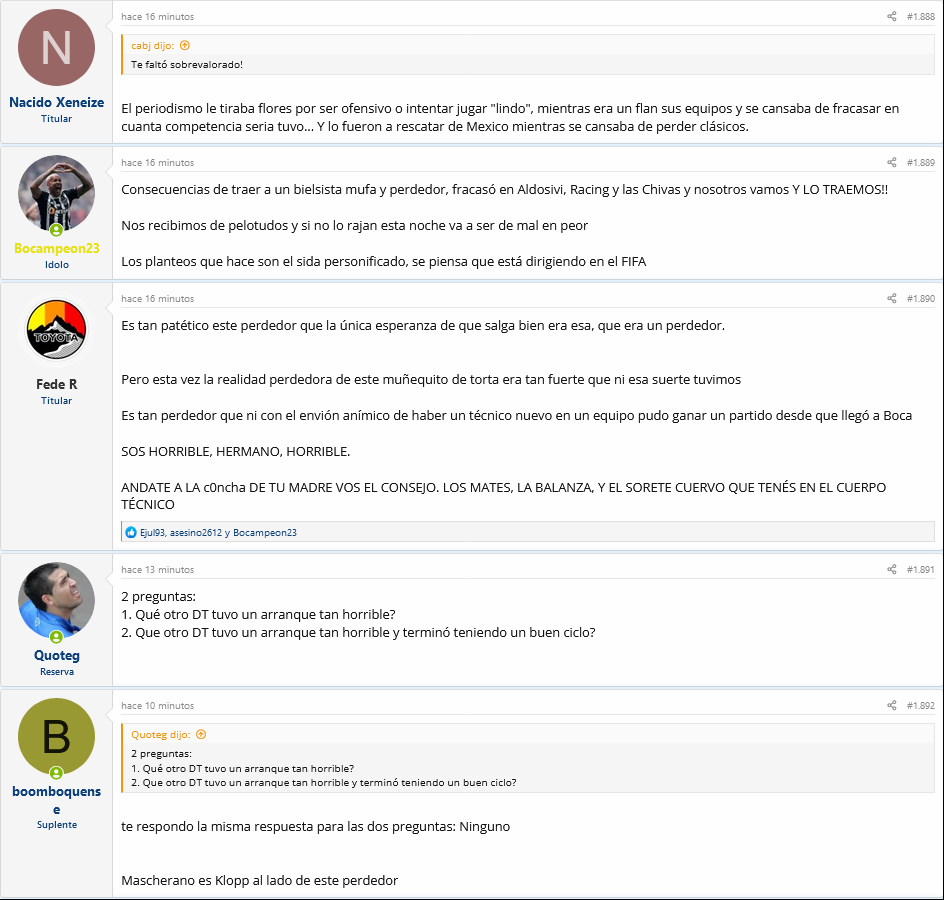Open post permalink #1.890
This screenshot has width=944, height=900.
921,298
